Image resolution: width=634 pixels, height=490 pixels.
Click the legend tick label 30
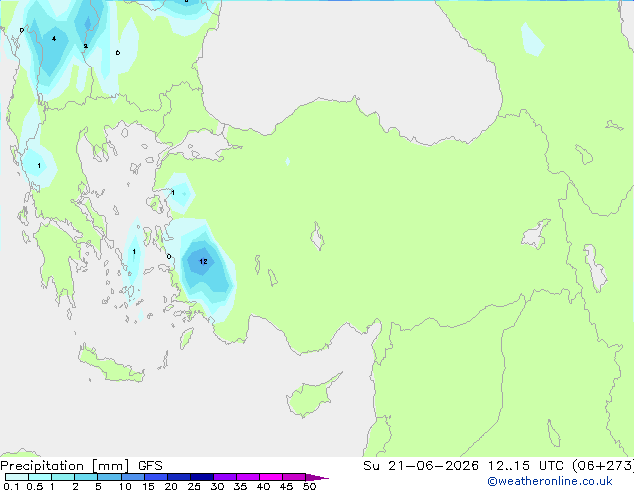point(217,486)
